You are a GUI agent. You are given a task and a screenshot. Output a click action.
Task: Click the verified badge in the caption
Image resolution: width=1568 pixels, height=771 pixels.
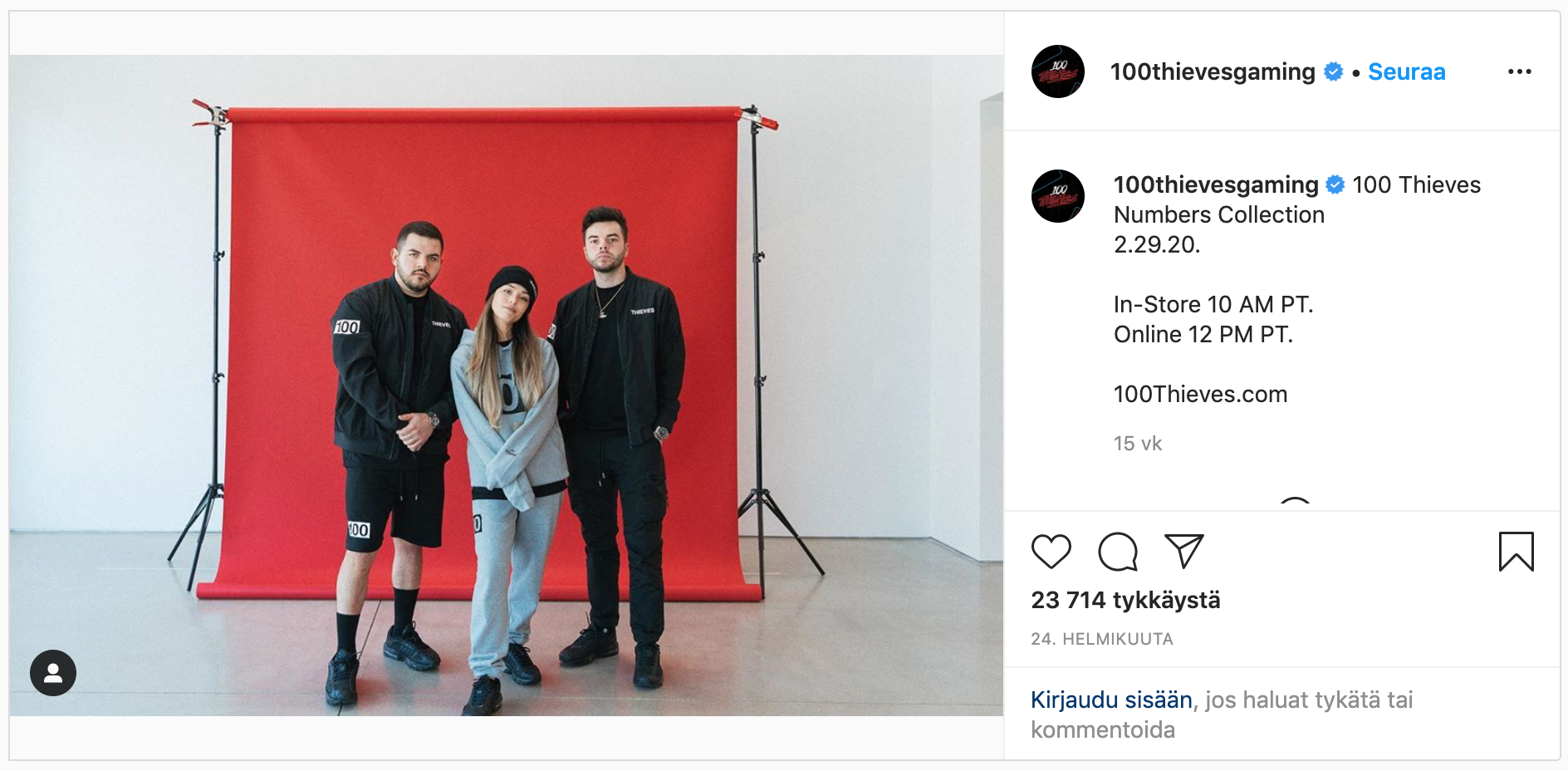(1335, 184)
